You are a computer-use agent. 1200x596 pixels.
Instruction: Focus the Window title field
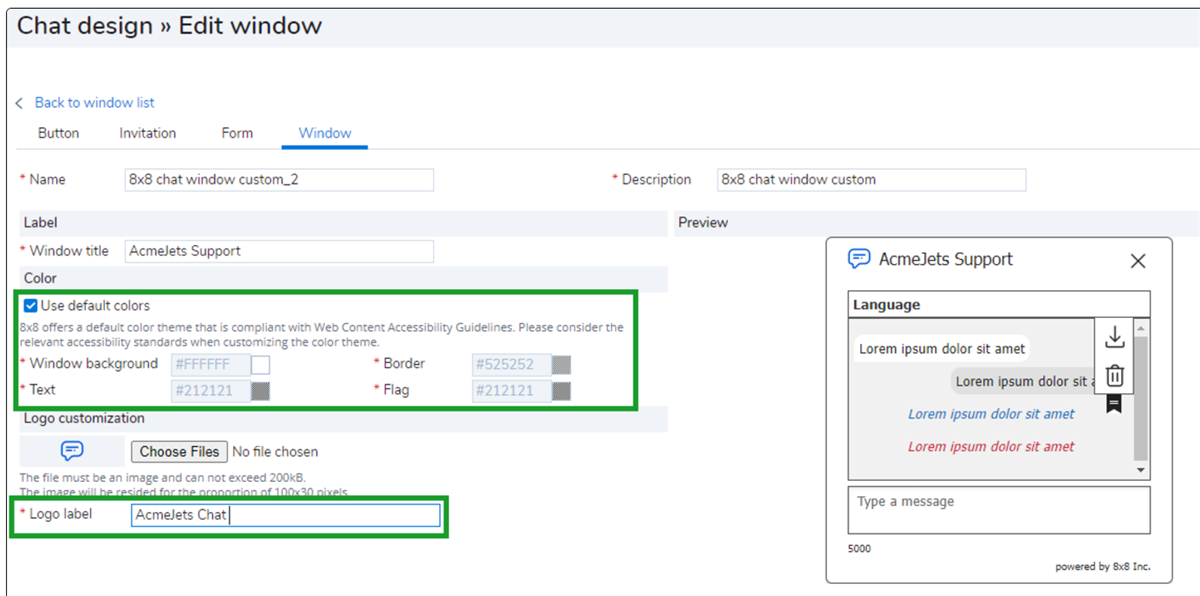coord(279,251)
